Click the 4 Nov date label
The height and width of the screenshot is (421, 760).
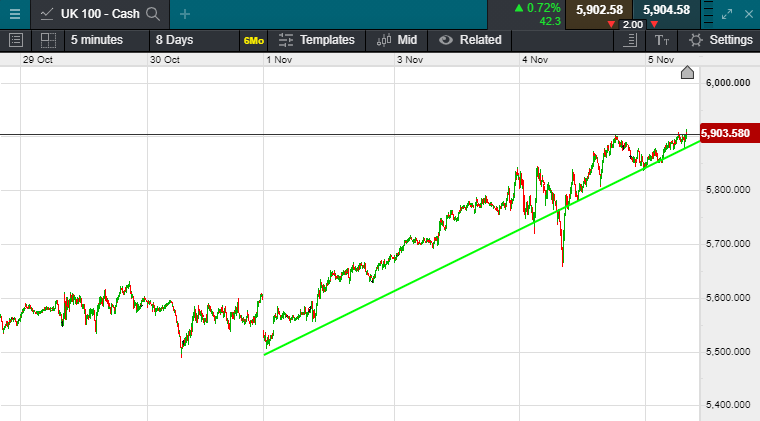point(535,60)
